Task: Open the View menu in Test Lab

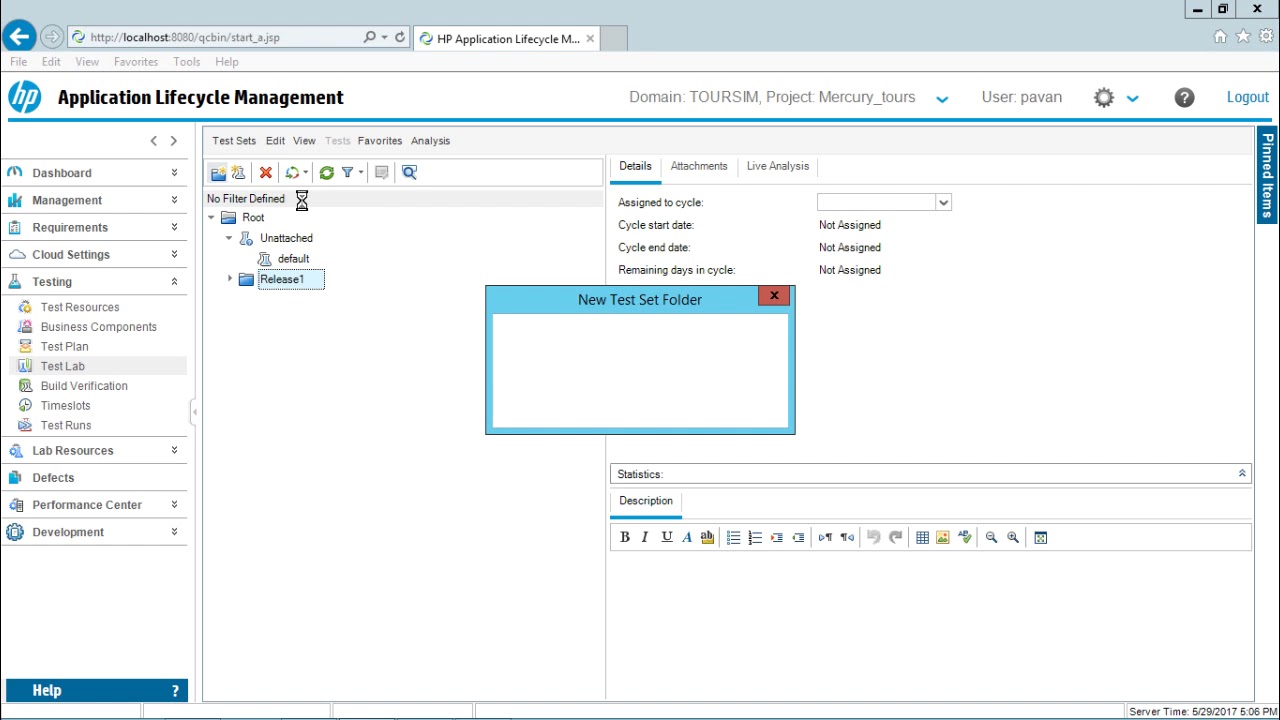Action: (304, 141)
